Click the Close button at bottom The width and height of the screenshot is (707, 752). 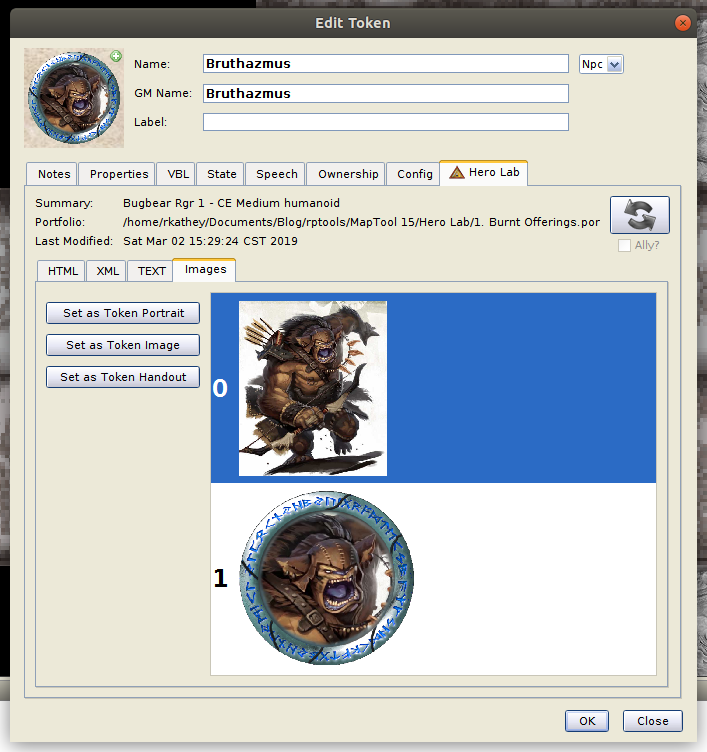pyautogui.click(x=653, y=721)
